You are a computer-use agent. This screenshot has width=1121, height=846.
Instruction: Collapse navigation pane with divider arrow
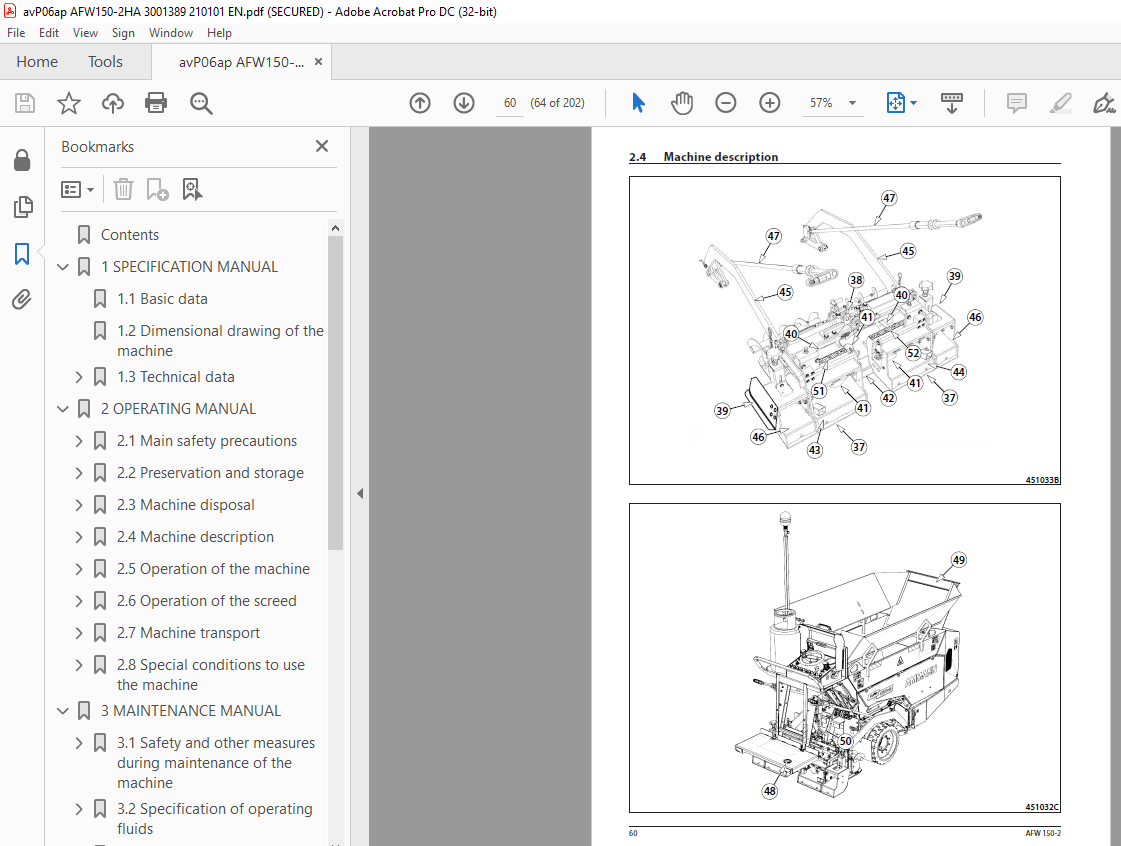(x=360, y=493)
